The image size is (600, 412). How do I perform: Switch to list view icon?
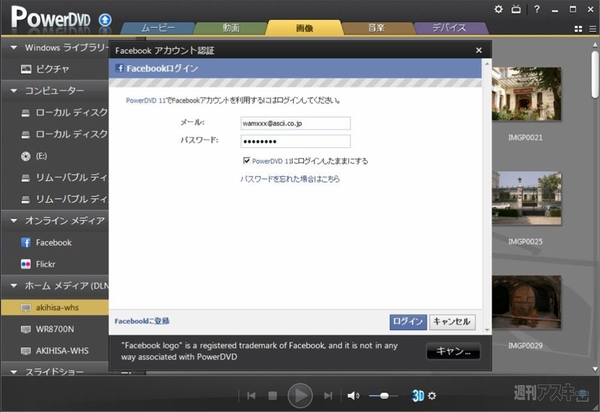592,29
